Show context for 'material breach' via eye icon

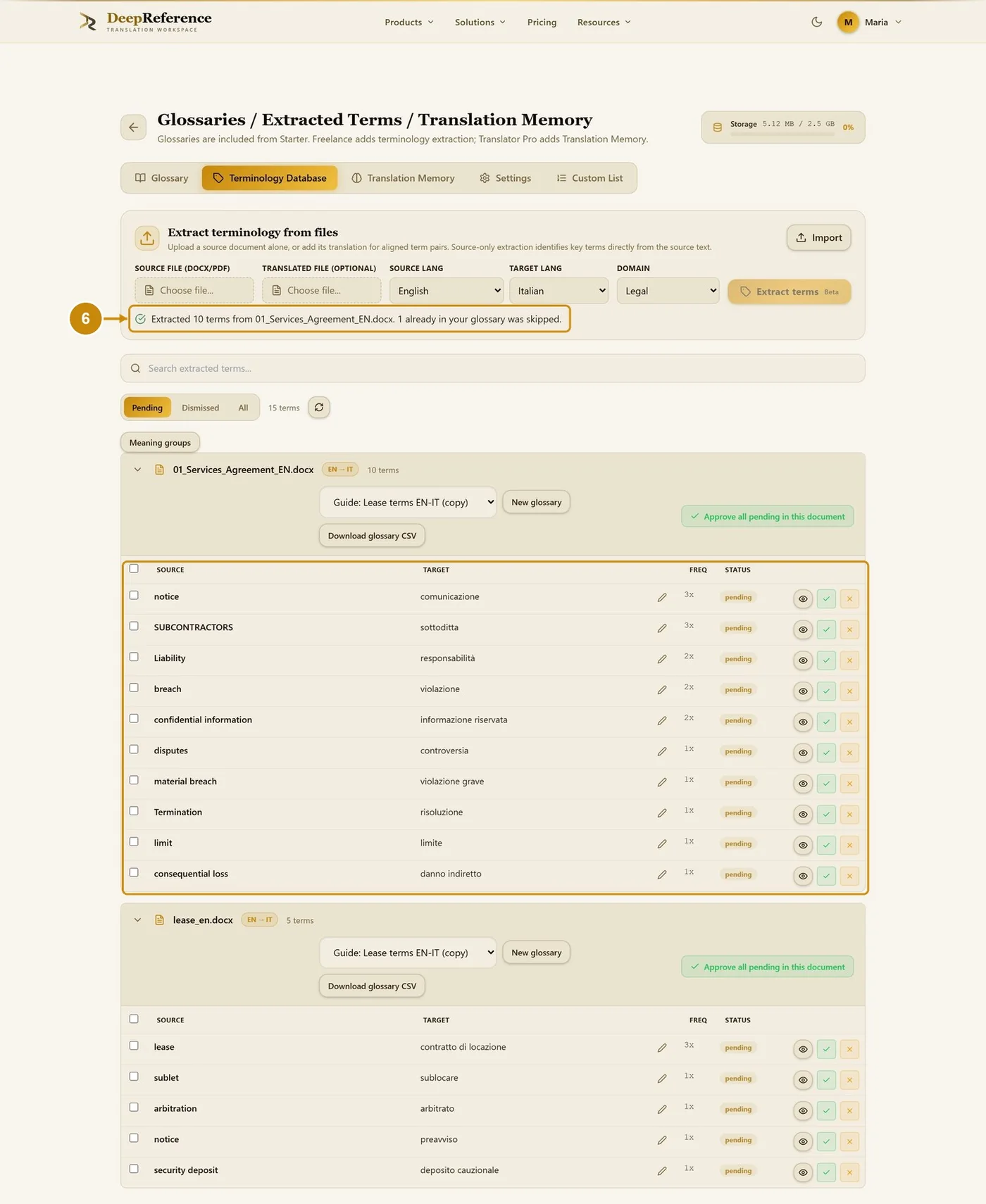803,784
